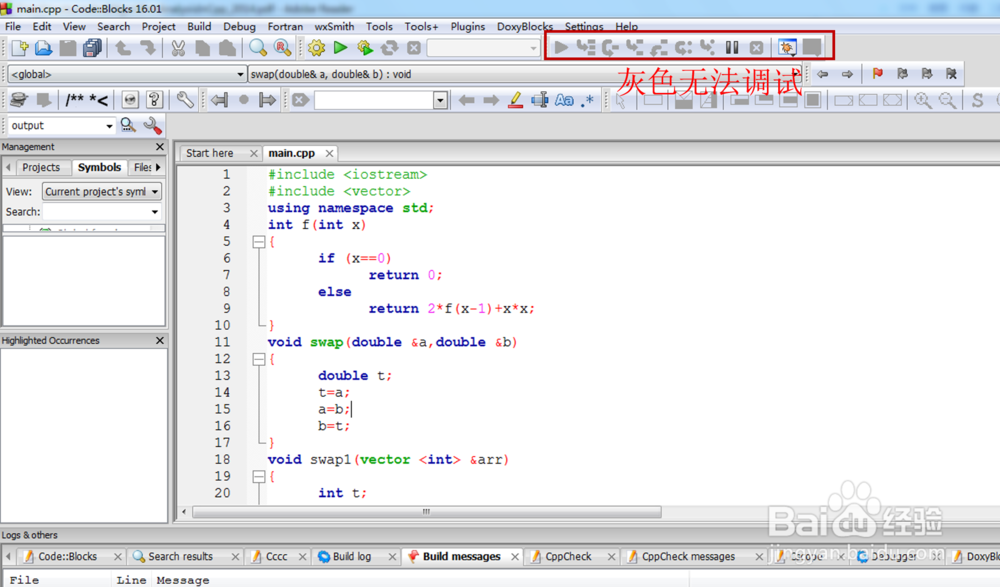The width and height of the screenshot is (1000, 587).
Task: Collapse code fold at line 12
Action: pos(258,359)
